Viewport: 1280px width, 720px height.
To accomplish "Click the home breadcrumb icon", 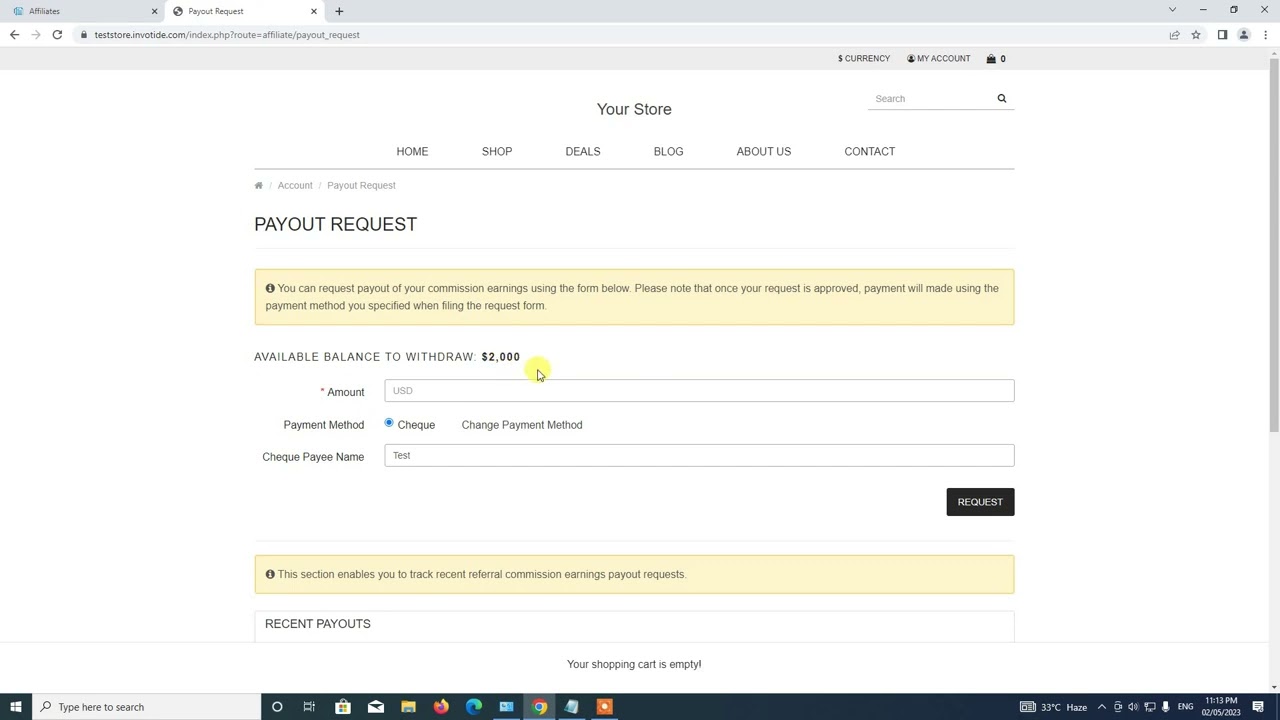I will pyautogui.click(x=258, y=185).
